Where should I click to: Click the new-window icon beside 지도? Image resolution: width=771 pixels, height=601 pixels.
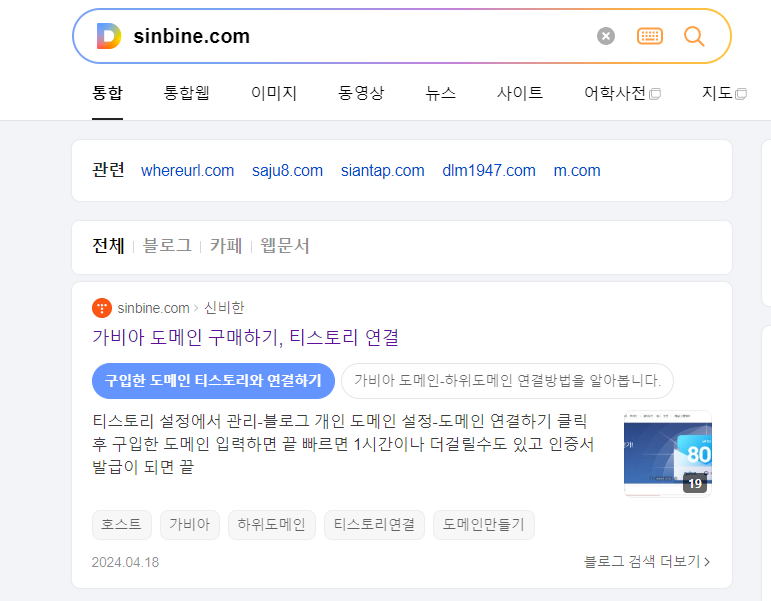[x=741, y=94]
